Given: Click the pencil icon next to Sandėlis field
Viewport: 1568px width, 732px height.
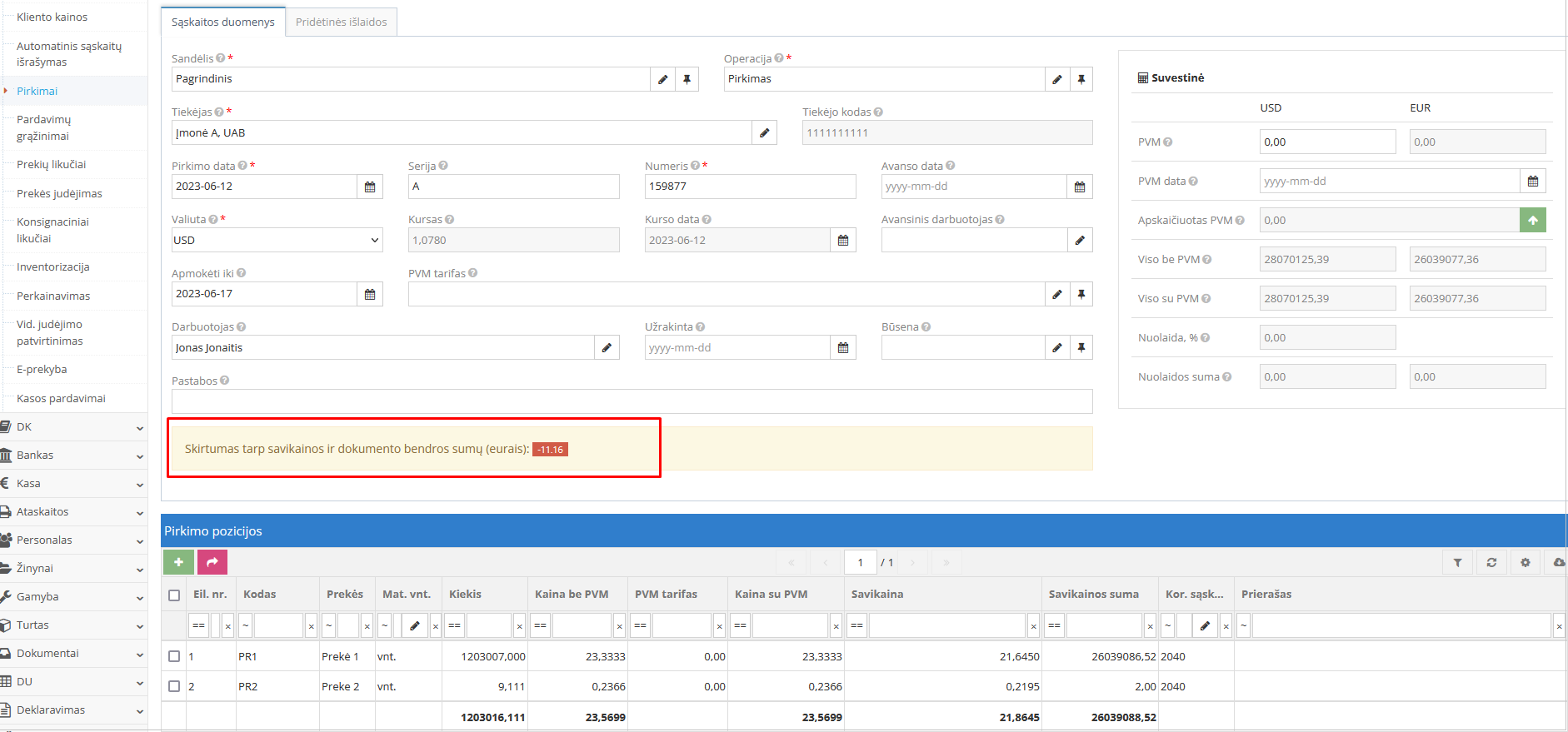Looking at the screenshot, I should (662, 79).
